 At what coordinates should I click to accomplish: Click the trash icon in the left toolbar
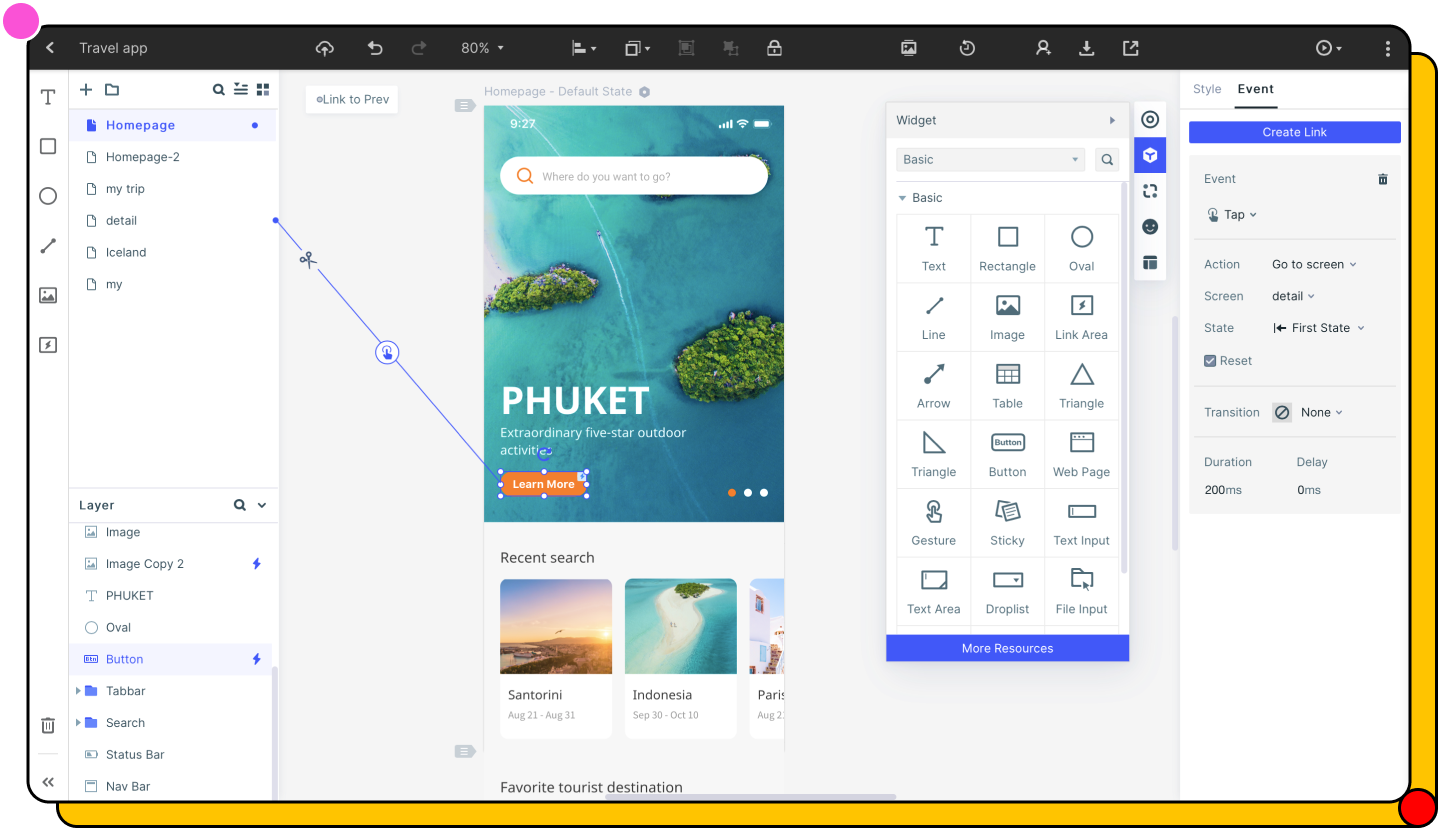coord(47,725)
